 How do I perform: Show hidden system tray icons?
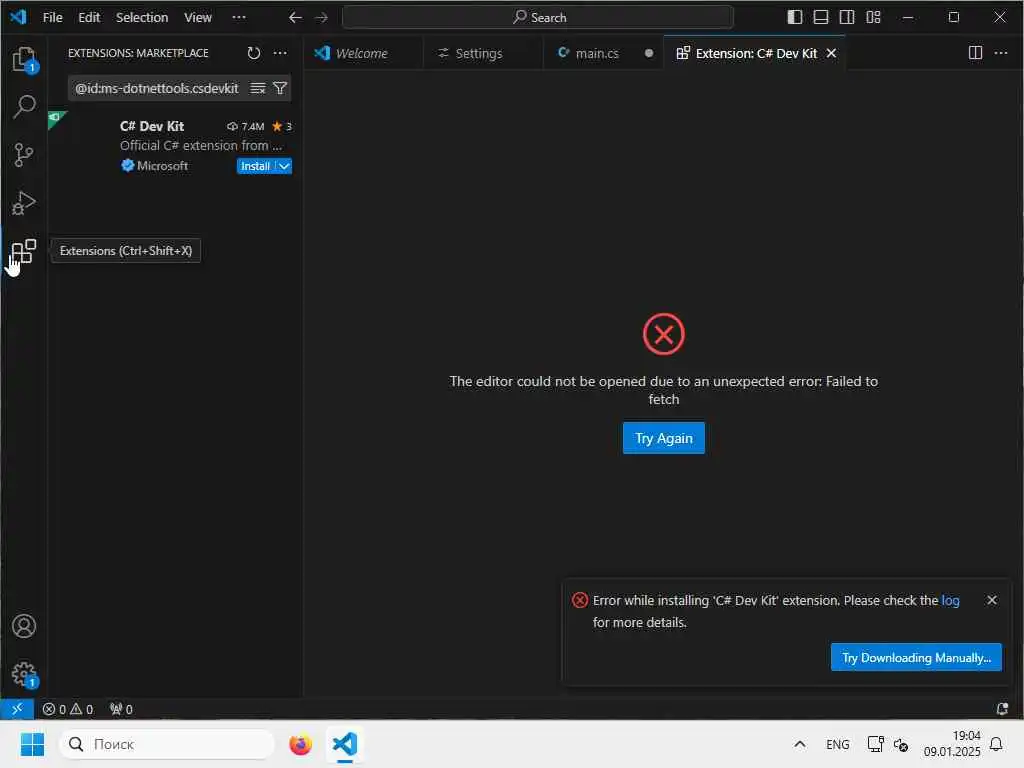pyautogui.click(x=799, y=744)
